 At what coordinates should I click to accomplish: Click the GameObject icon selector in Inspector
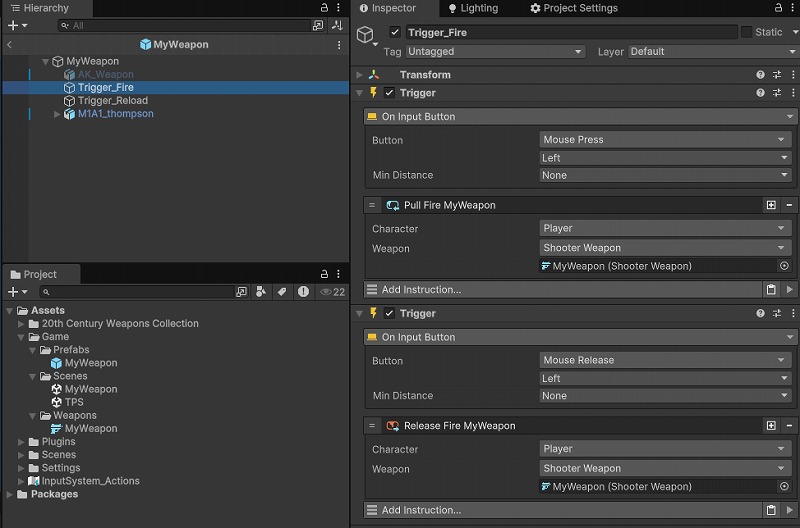point(367,36)
